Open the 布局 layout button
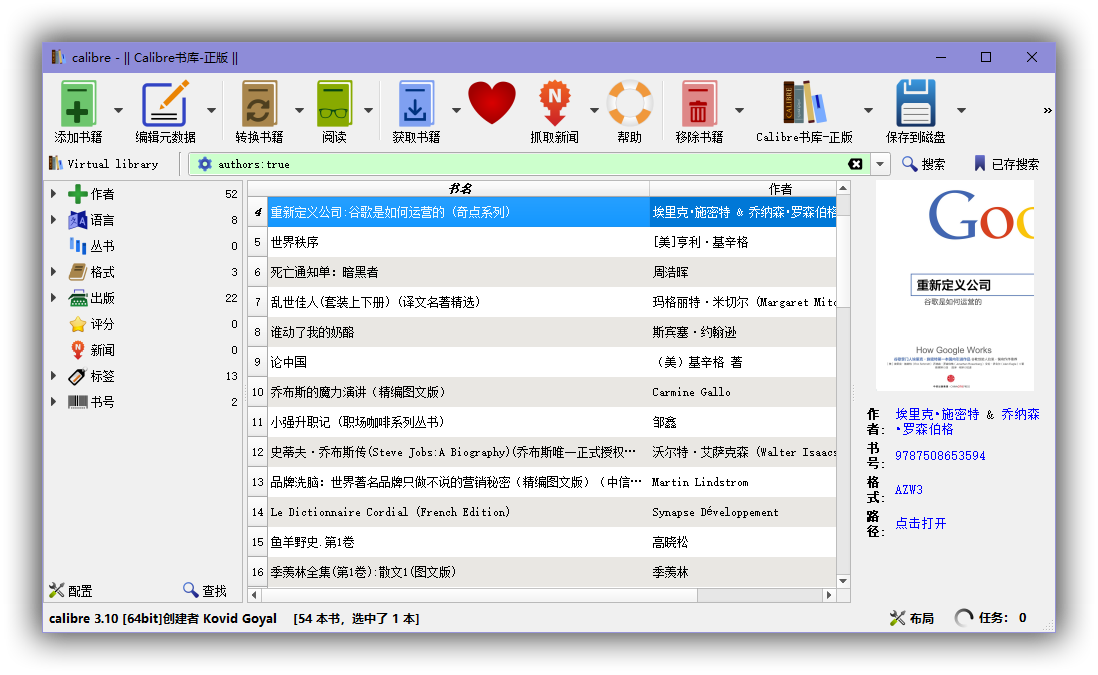The image size is (1098, 675). click(x=912, y=618)
